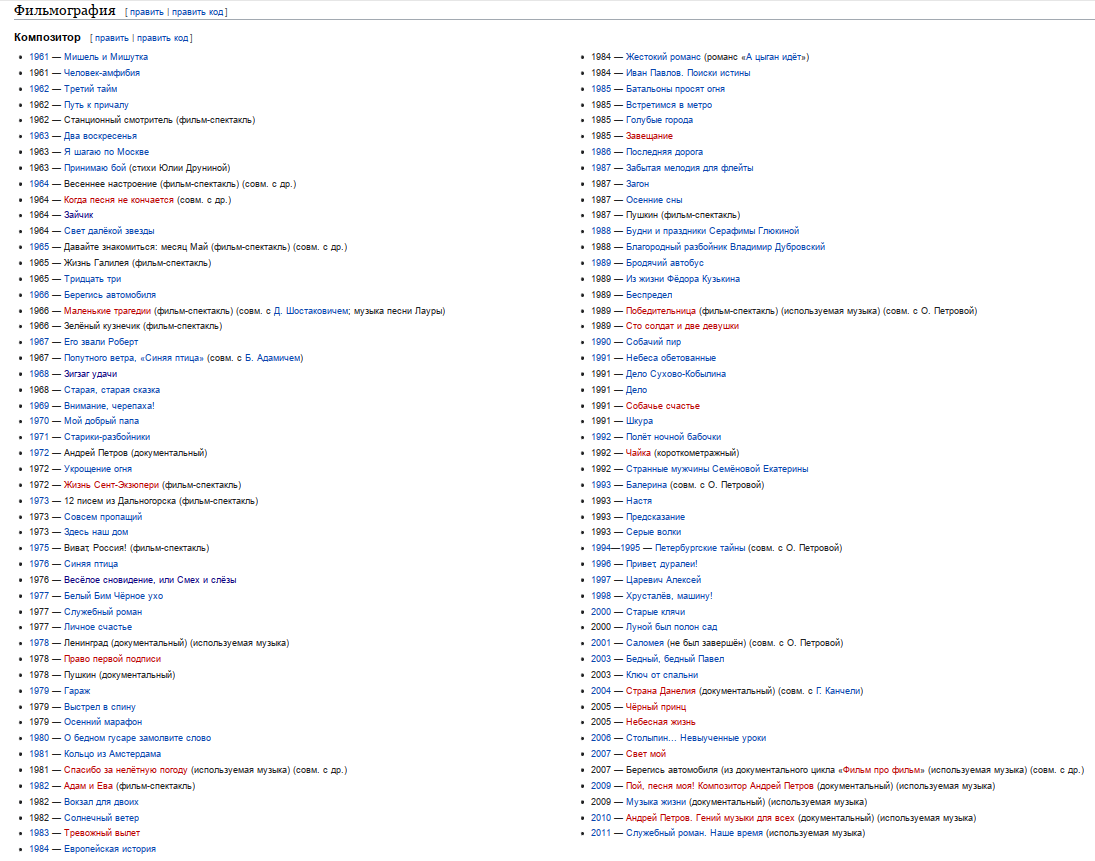The width and height of the screenshot is (1095, 861).
Task: Open the link 'Вокзал для двоих'
Action: (x=101, y=802)
